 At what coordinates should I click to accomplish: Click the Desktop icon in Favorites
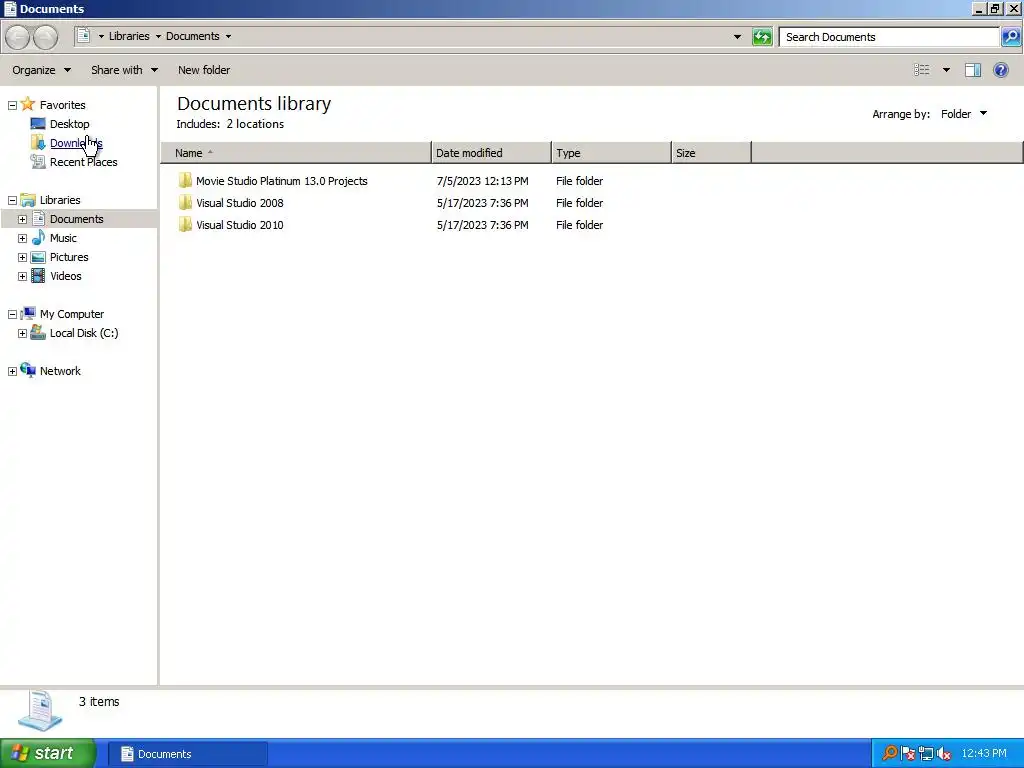tap(38, 123)
